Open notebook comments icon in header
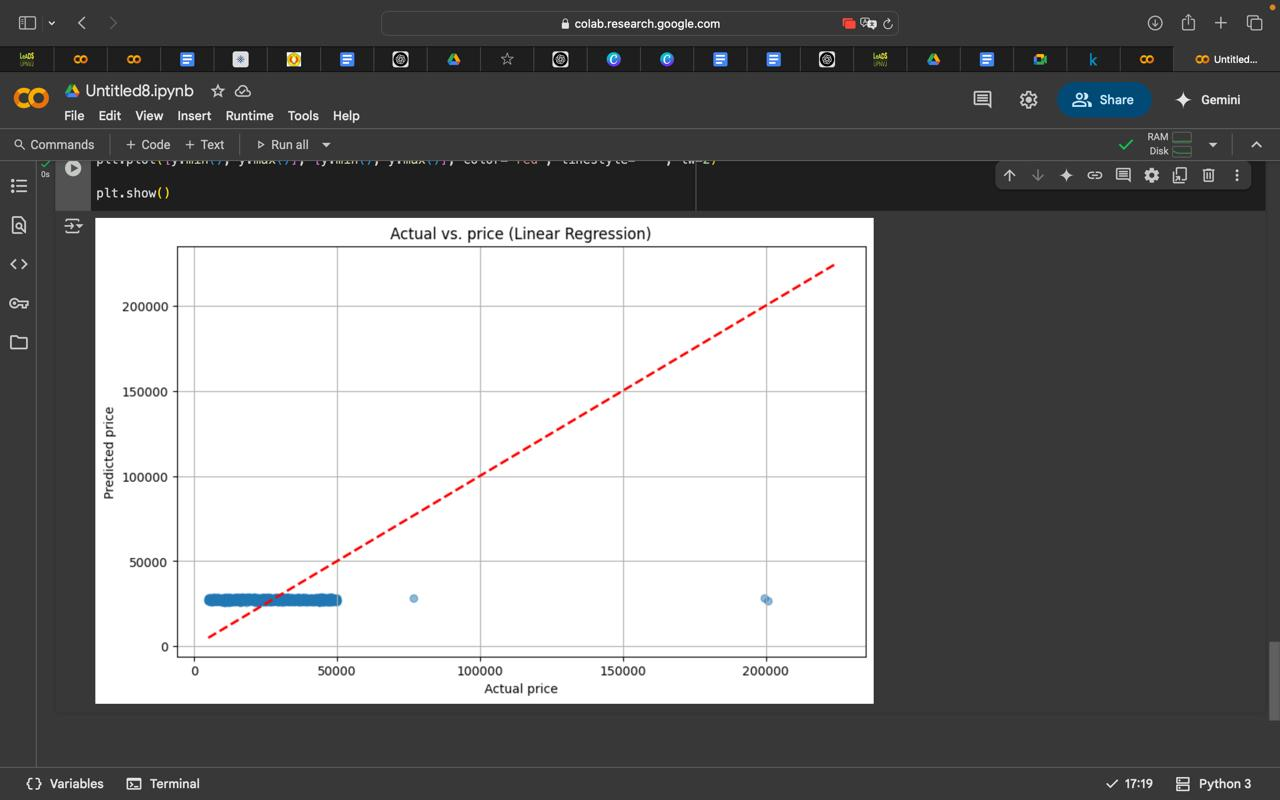 982,99
